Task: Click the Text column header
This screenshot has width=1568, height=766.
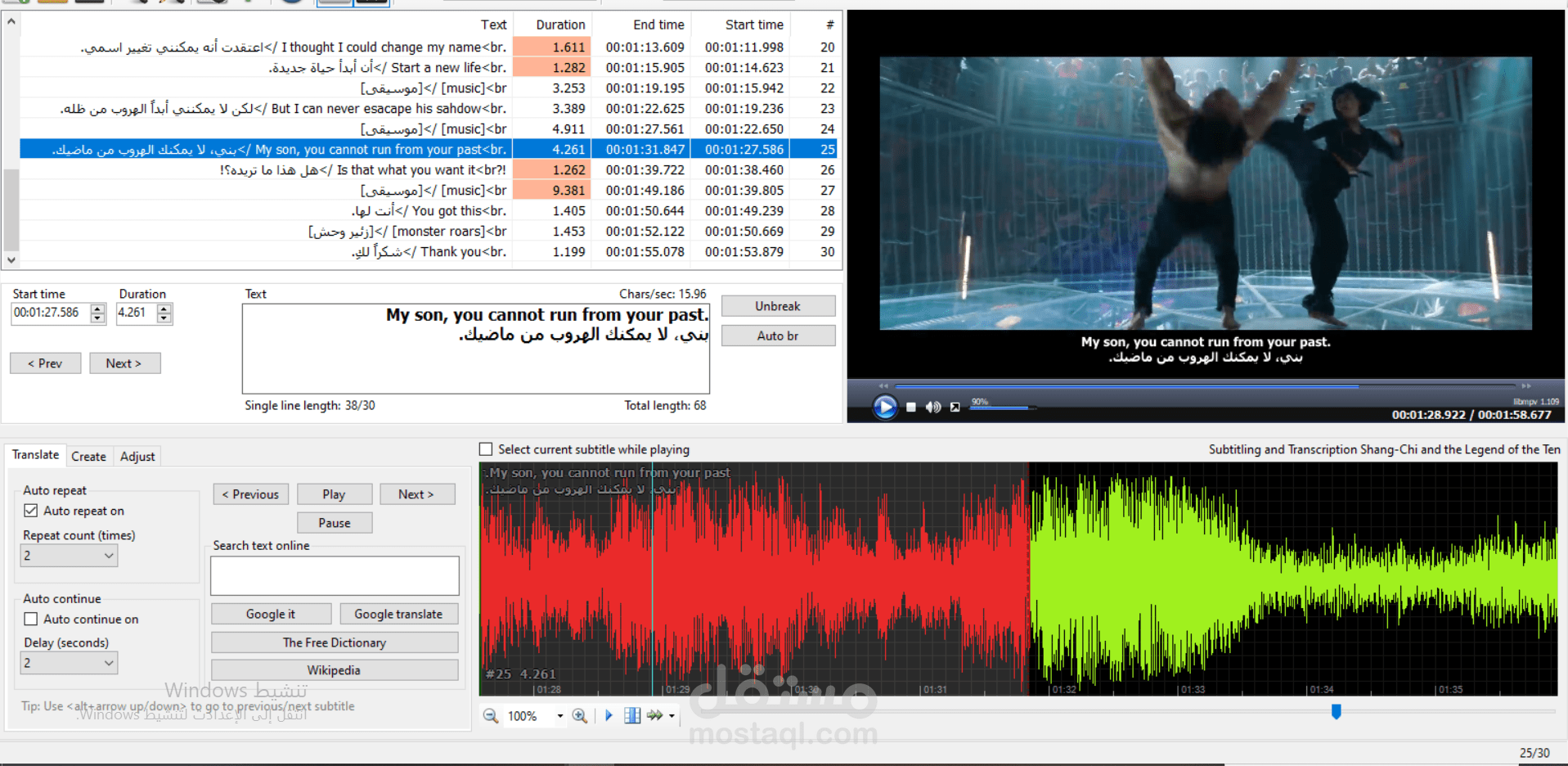Action: (x=267, y=25)
